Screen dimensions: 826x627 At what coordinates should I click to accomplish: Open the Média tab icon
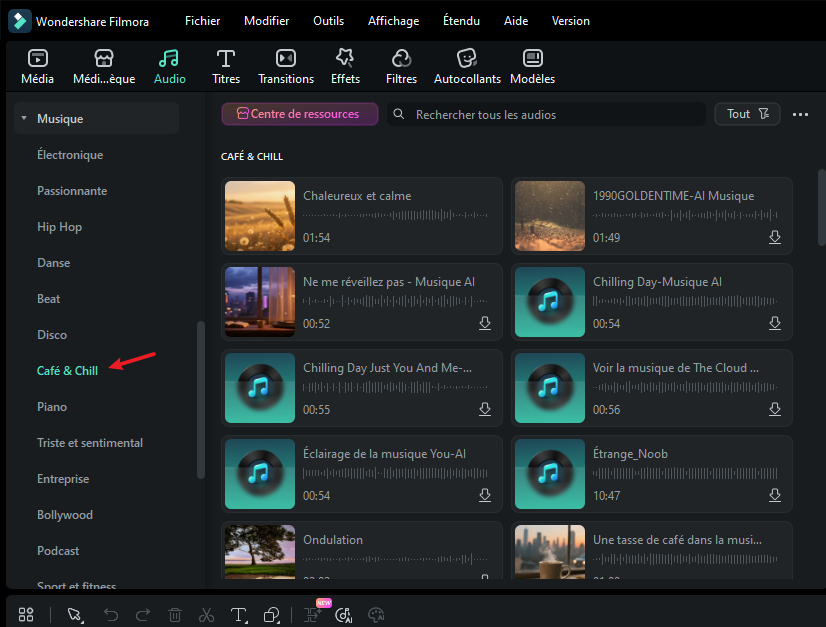click(37, 59)
